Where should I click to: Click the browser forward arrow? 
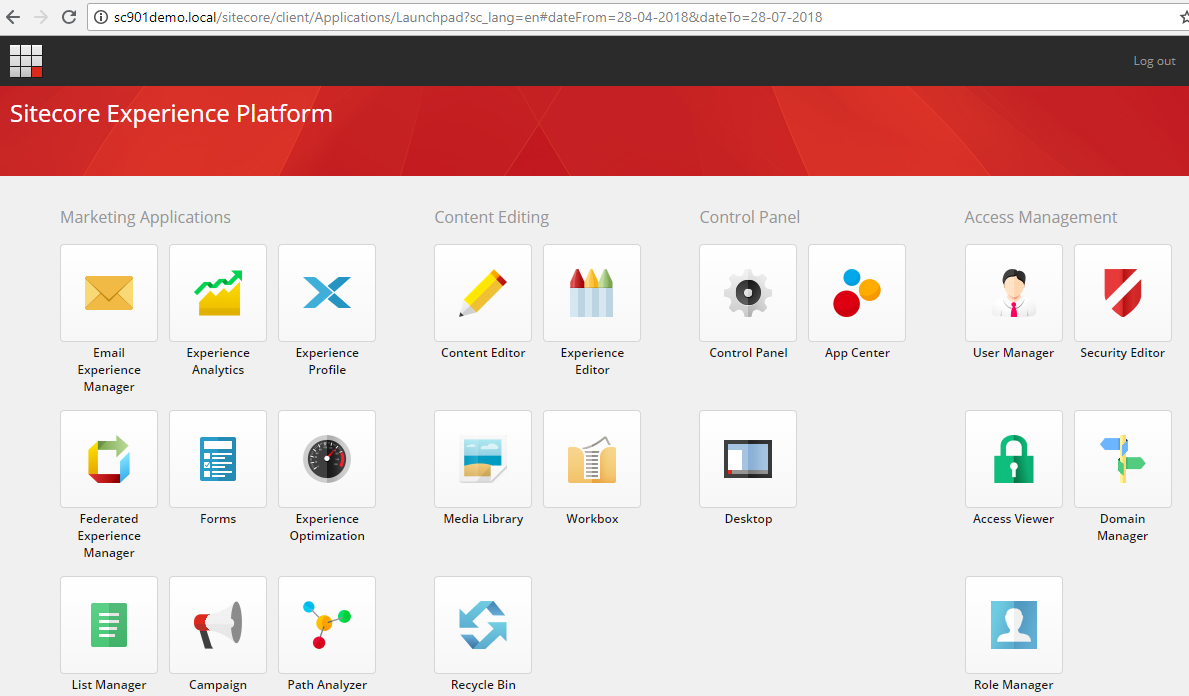41,17
